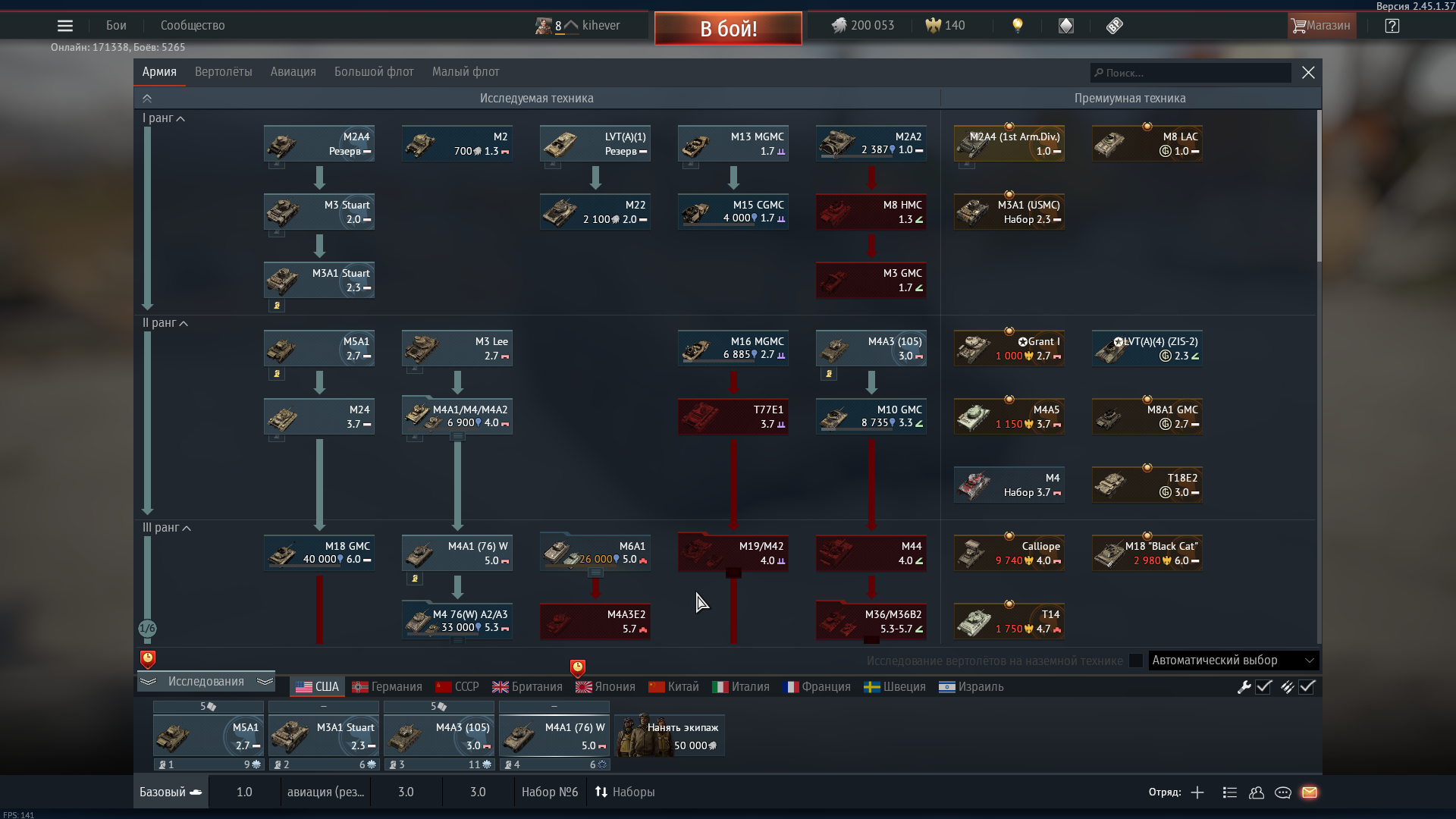Viewport: 1456px width, 819px height.
Task: Open the inventory cube icon in top bar
Action: (1066, 26)
